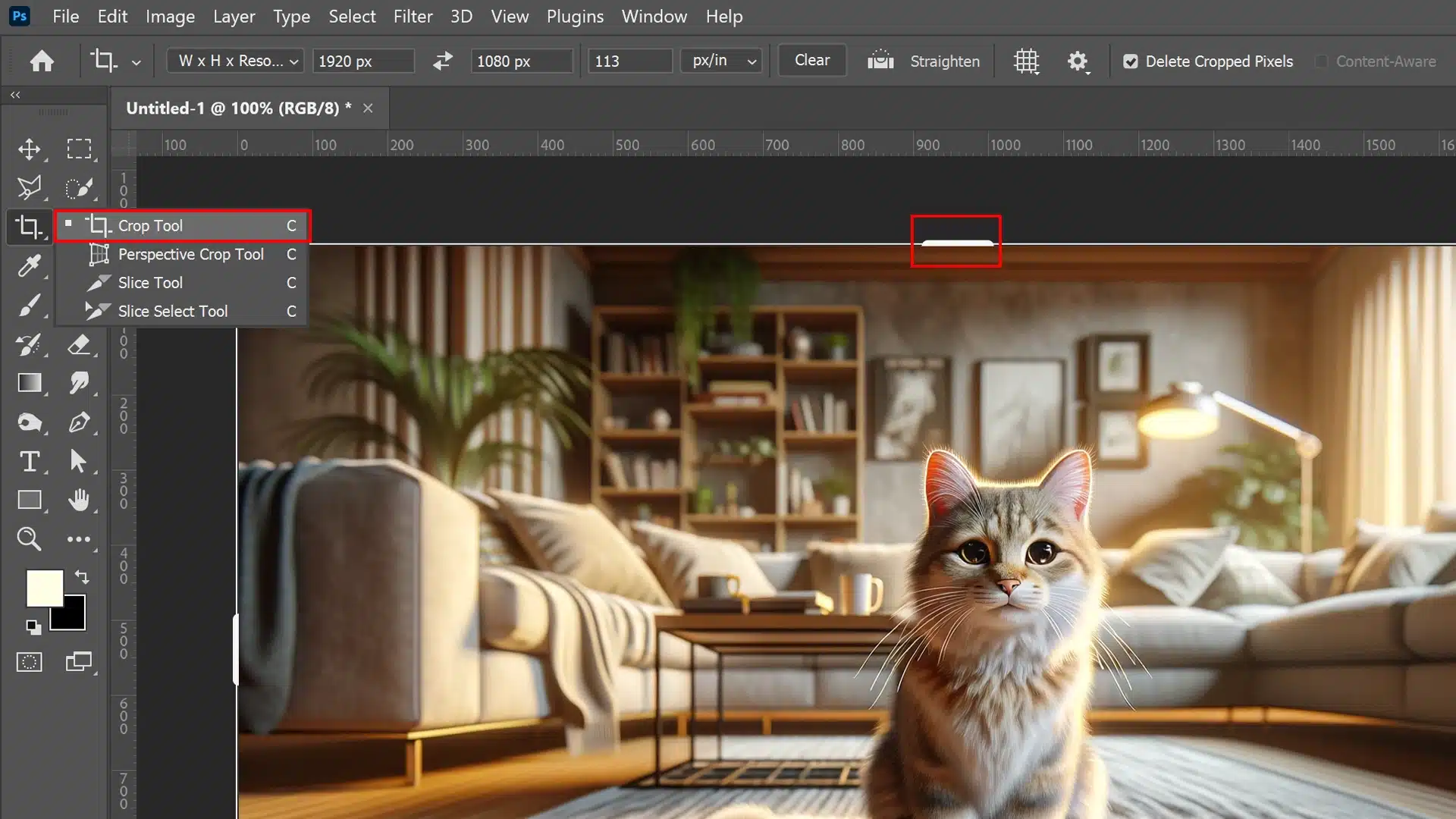
Task: Select the Hand tool
Action: 79,500
